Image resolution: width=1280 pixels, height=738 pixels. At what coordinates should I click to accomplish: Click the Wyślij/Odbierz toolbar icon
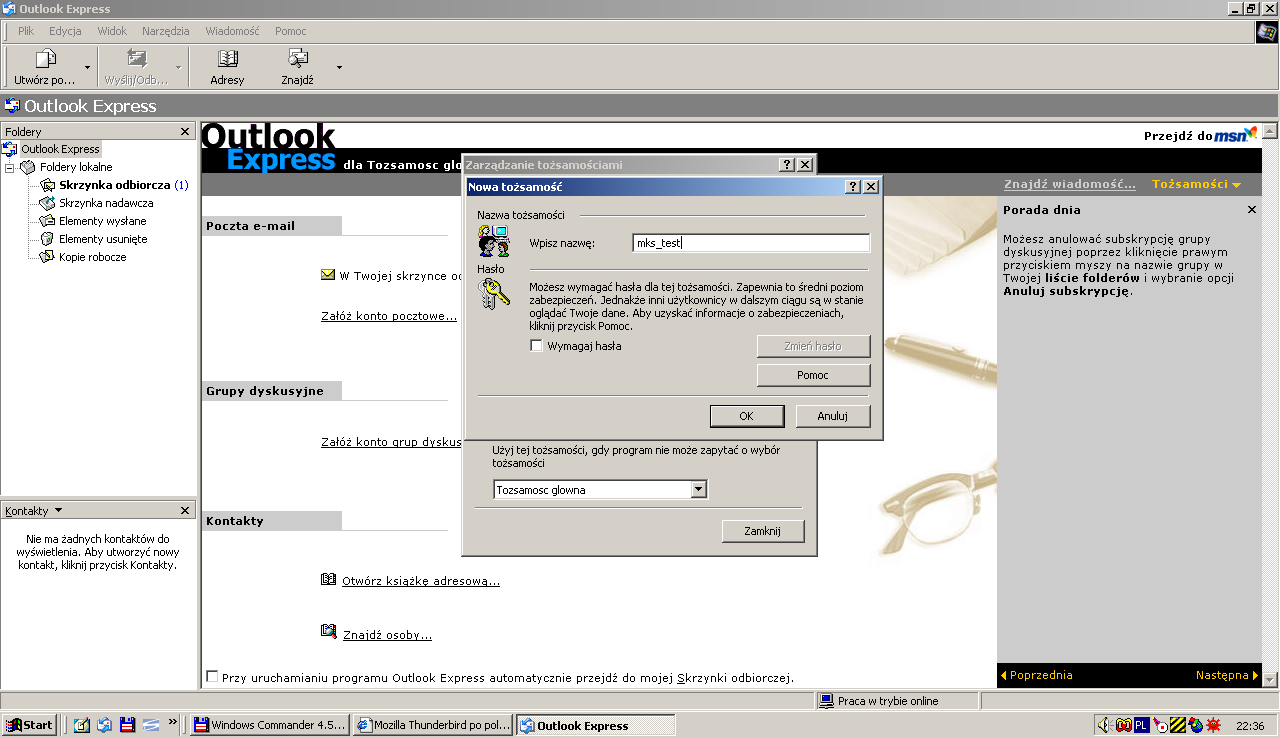pyautogui.click(x=137, y=59)
